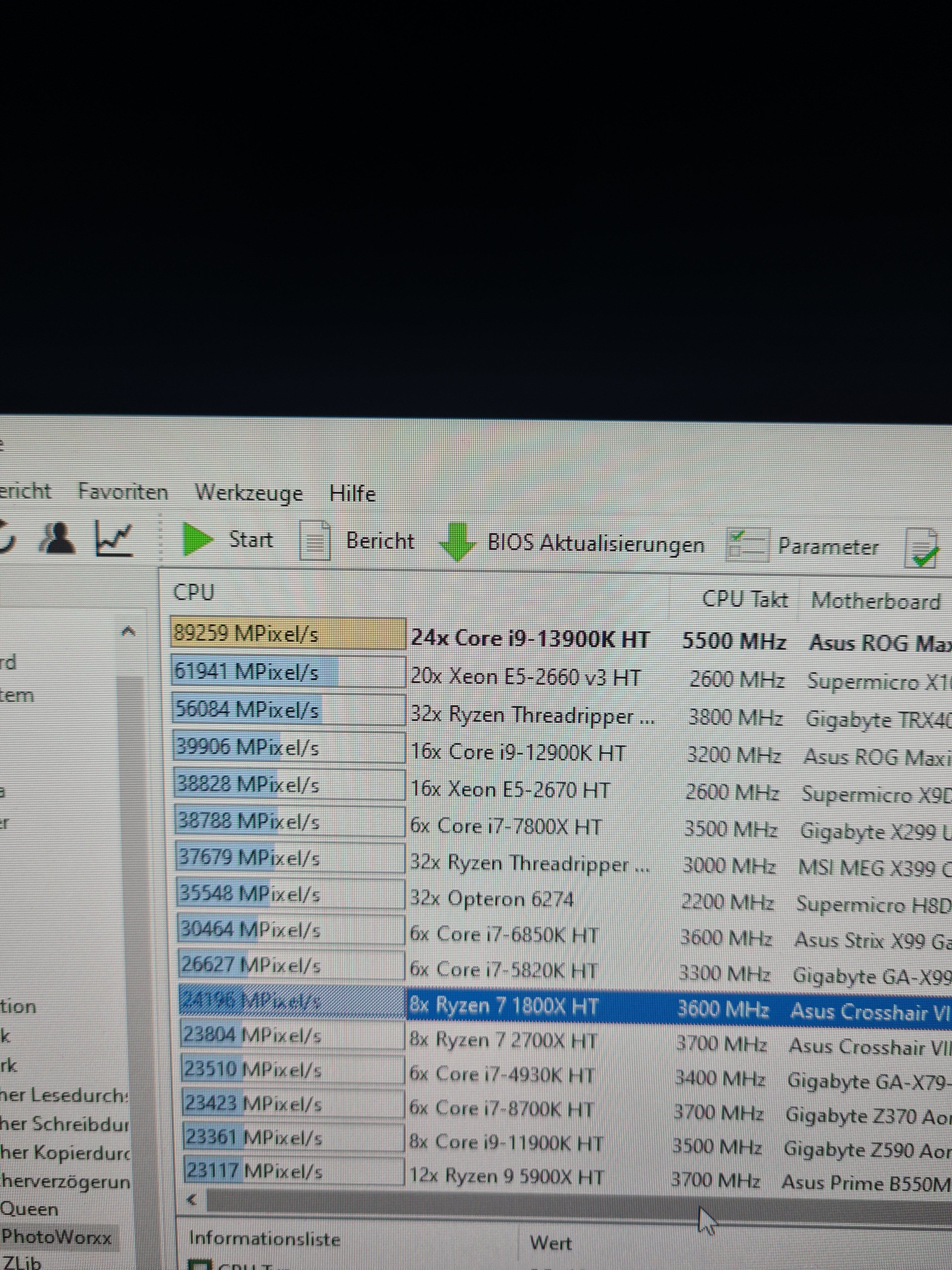Click the report checkmark icon right of Parameter
Viewport: 952px width, 1270px height.
point(923,549)
